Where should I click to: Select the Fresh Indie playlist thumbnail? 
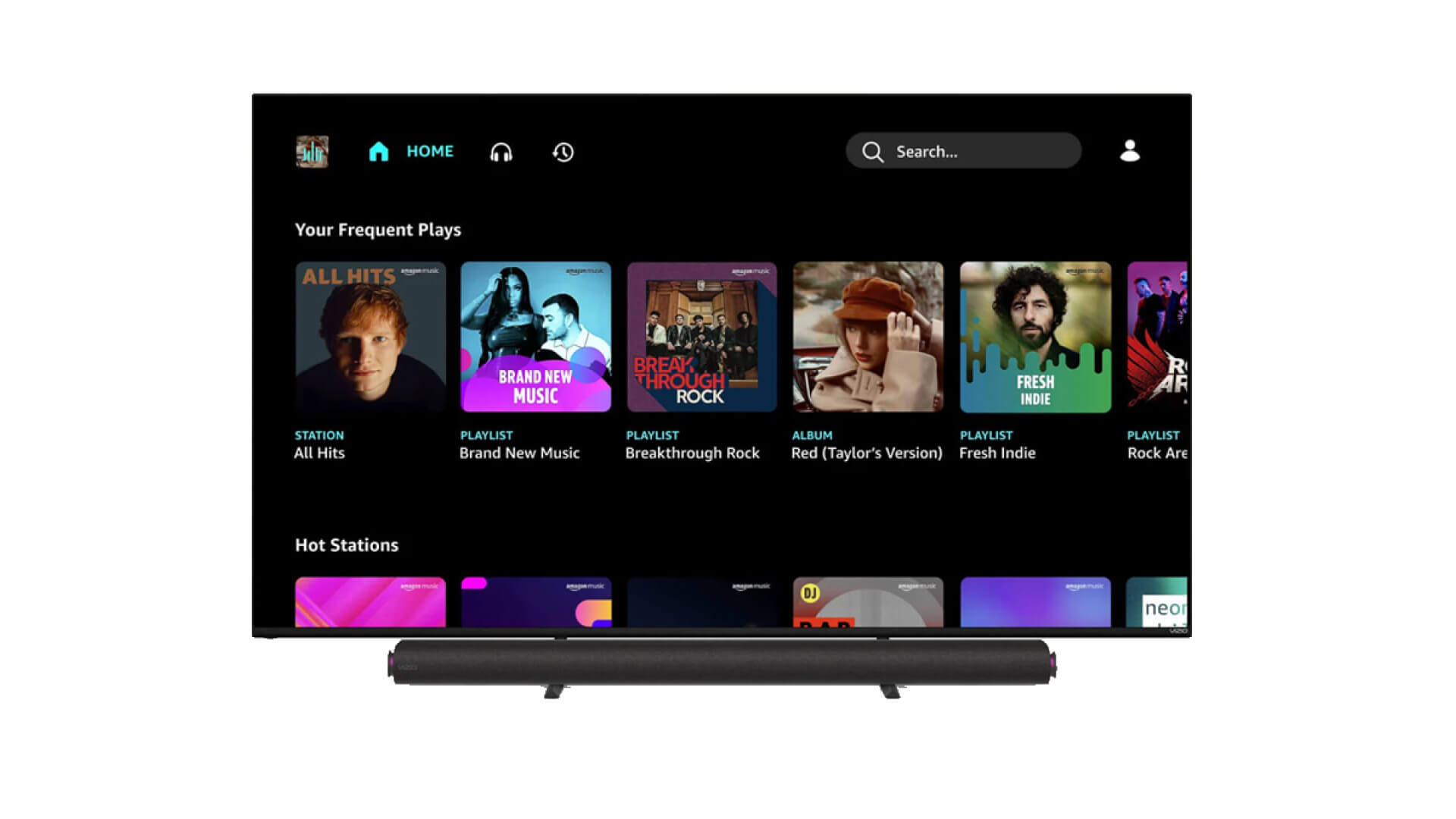[1034, 336]
